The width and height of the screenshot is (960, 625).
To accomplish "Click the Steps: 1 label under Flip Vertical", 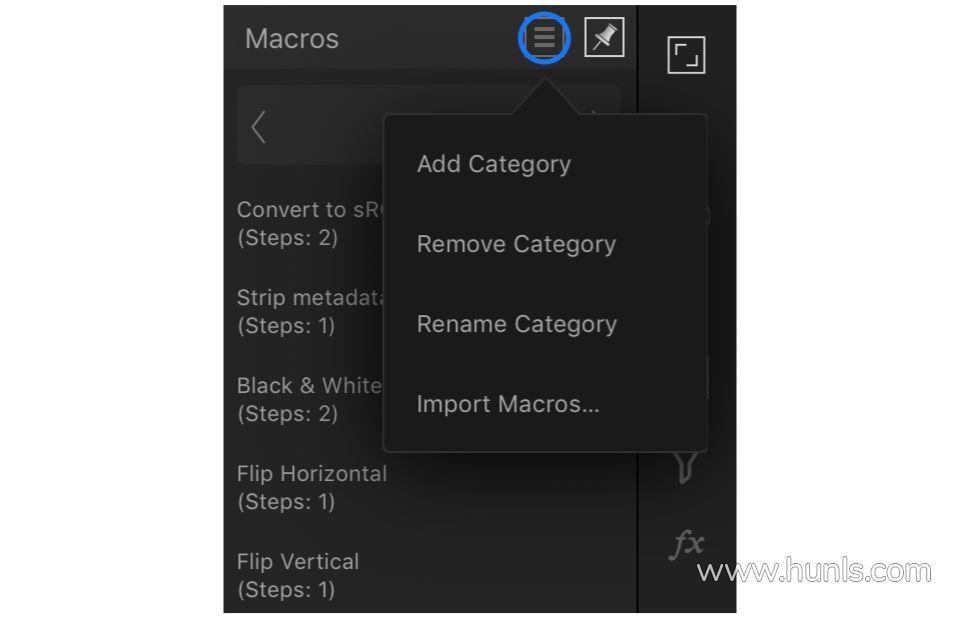I will [x=286, y=590].
